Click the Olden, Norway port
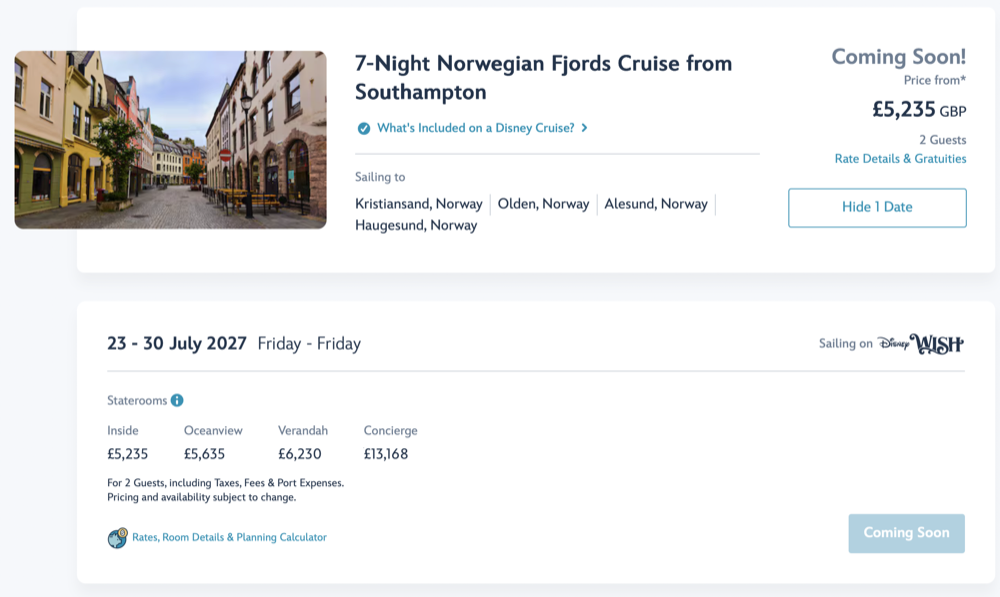 click(543, 204)
